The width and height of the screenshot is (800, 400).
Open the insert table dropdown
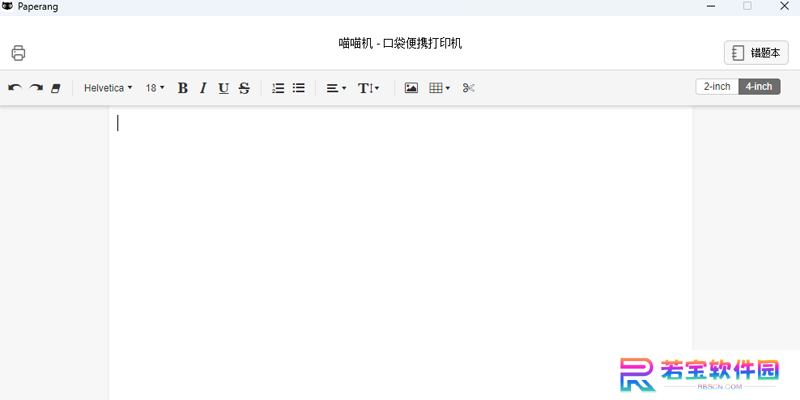tap(439, 88)
